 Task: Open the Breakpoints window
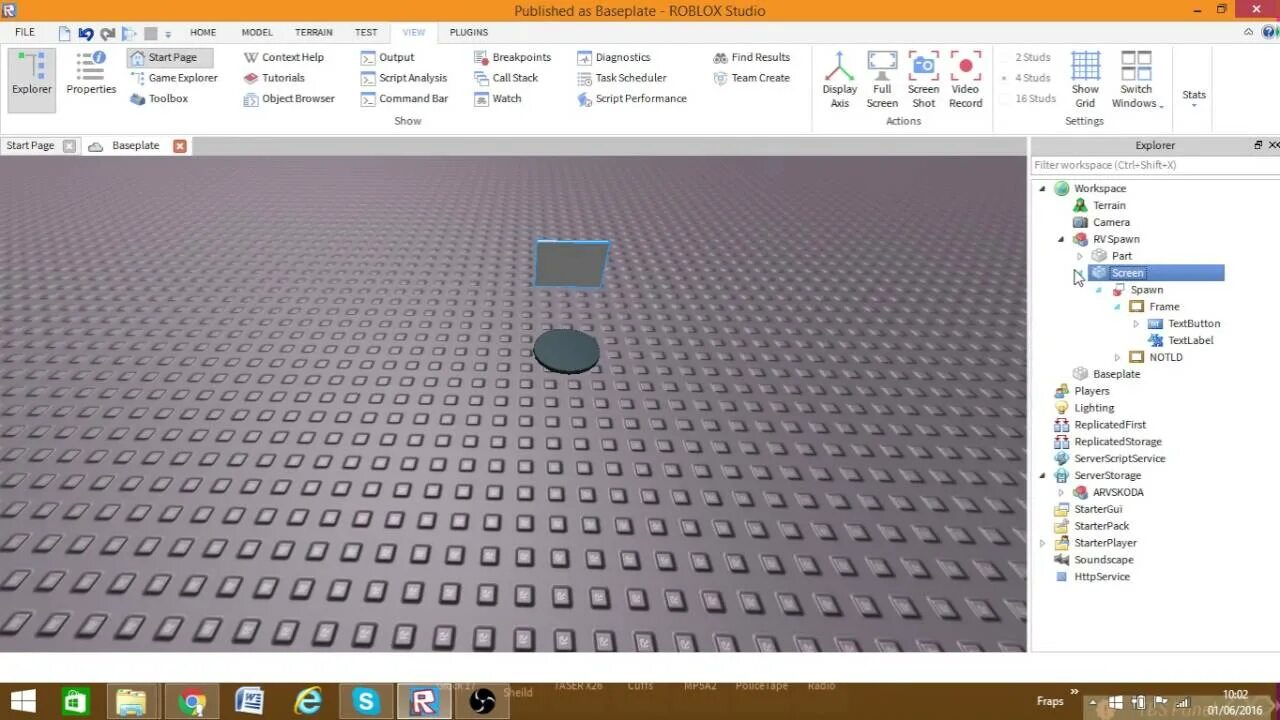click(512, 58)
